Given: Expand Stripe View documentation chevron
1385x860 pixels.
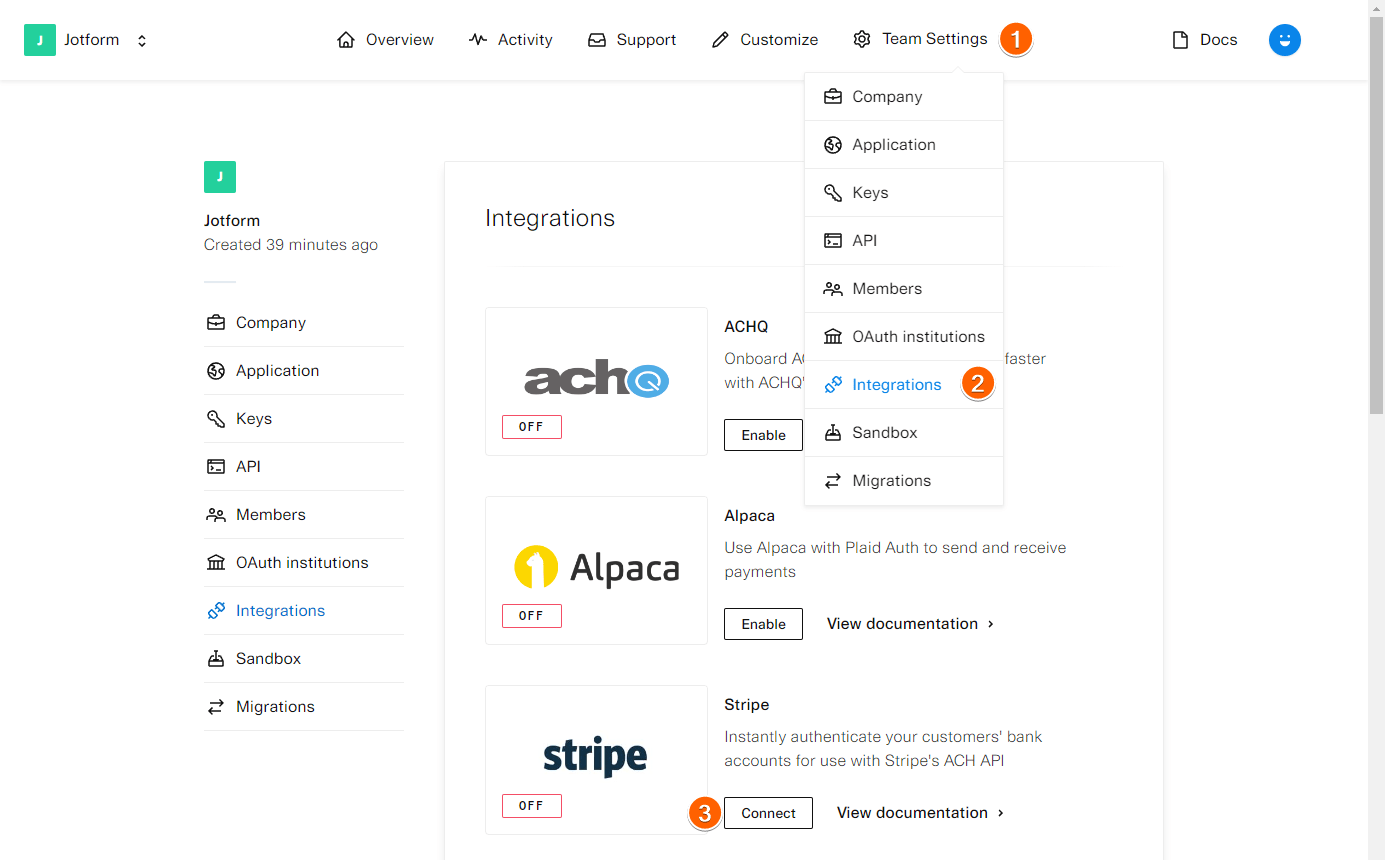Looking at the screenshot, I should click(1001, 813).
